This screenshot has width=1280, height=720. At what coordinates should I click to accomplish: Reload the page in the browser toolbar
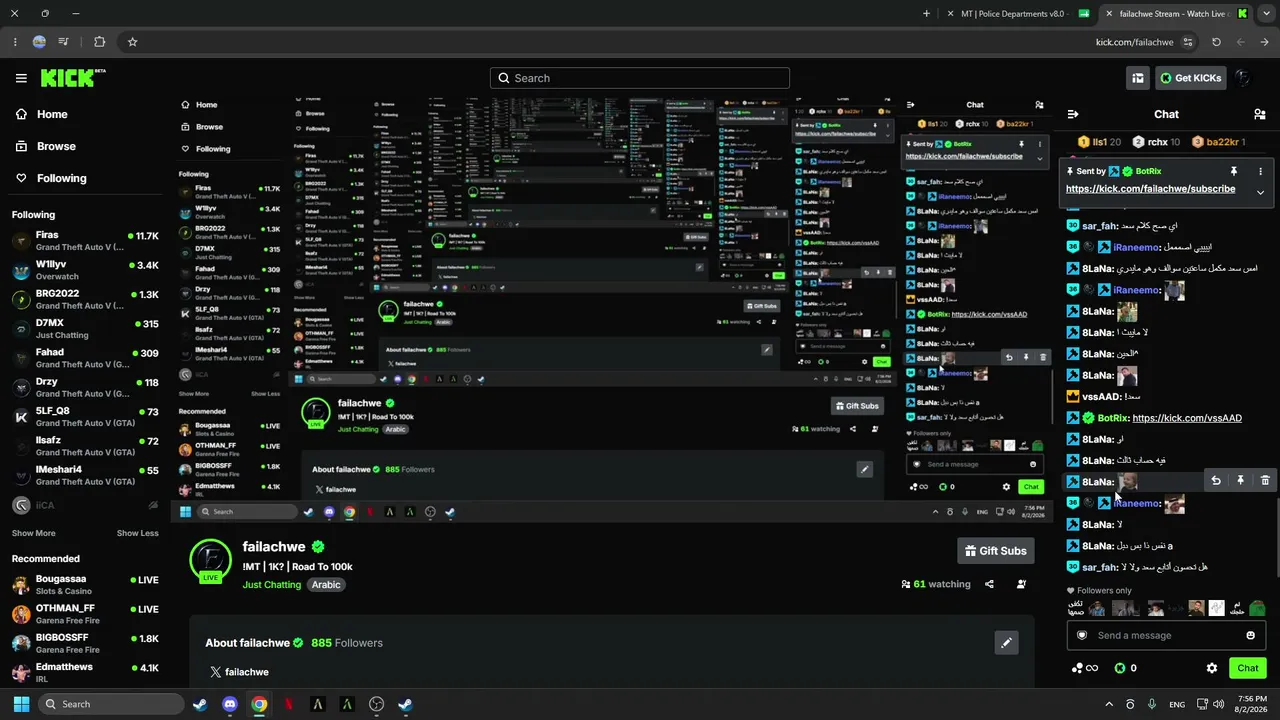[x=1216, y=42]
